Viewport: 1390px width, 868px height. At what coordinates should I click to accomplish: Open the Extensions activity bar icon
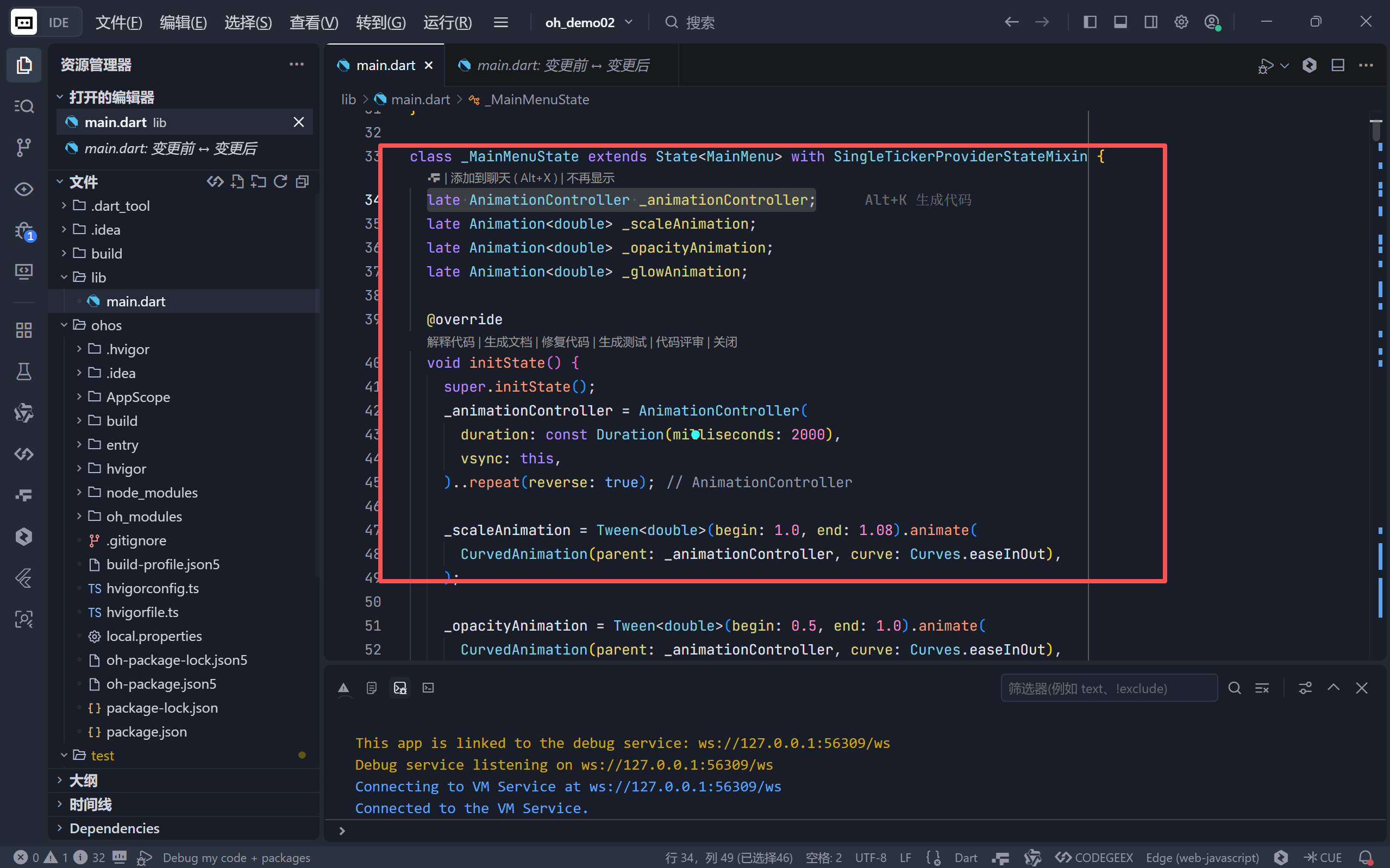23,330
